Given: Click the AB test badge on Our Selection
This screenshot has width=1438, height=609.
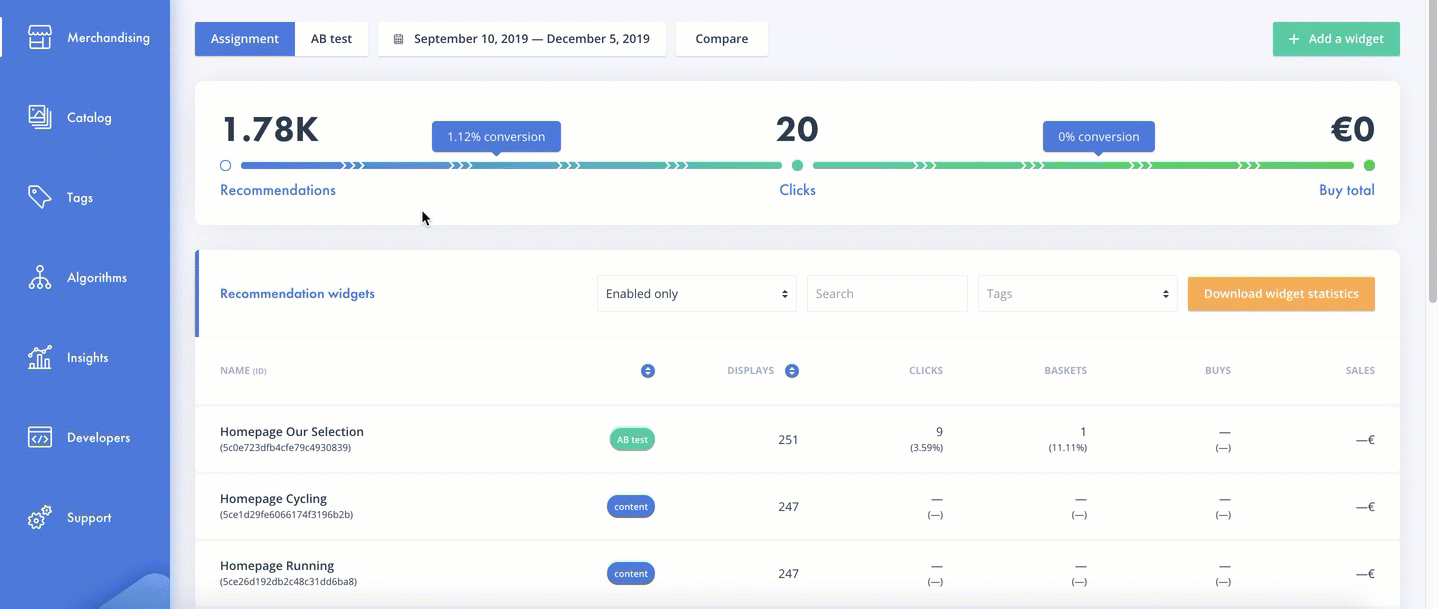Looking at the screenshot, I should point(632,440).
